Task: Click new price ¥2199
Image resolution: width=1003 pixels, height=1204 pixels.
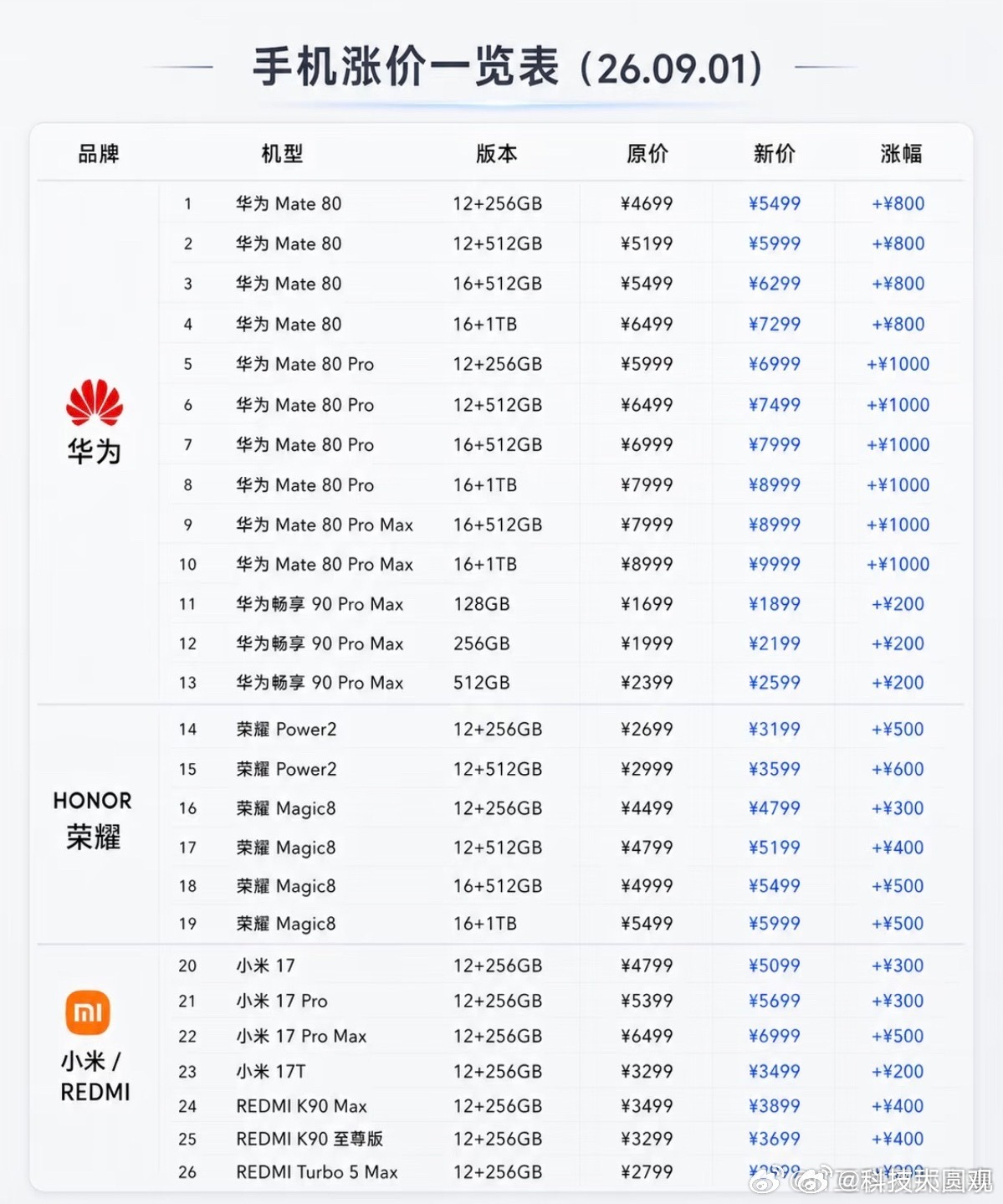Action: (x=775, y=643)
